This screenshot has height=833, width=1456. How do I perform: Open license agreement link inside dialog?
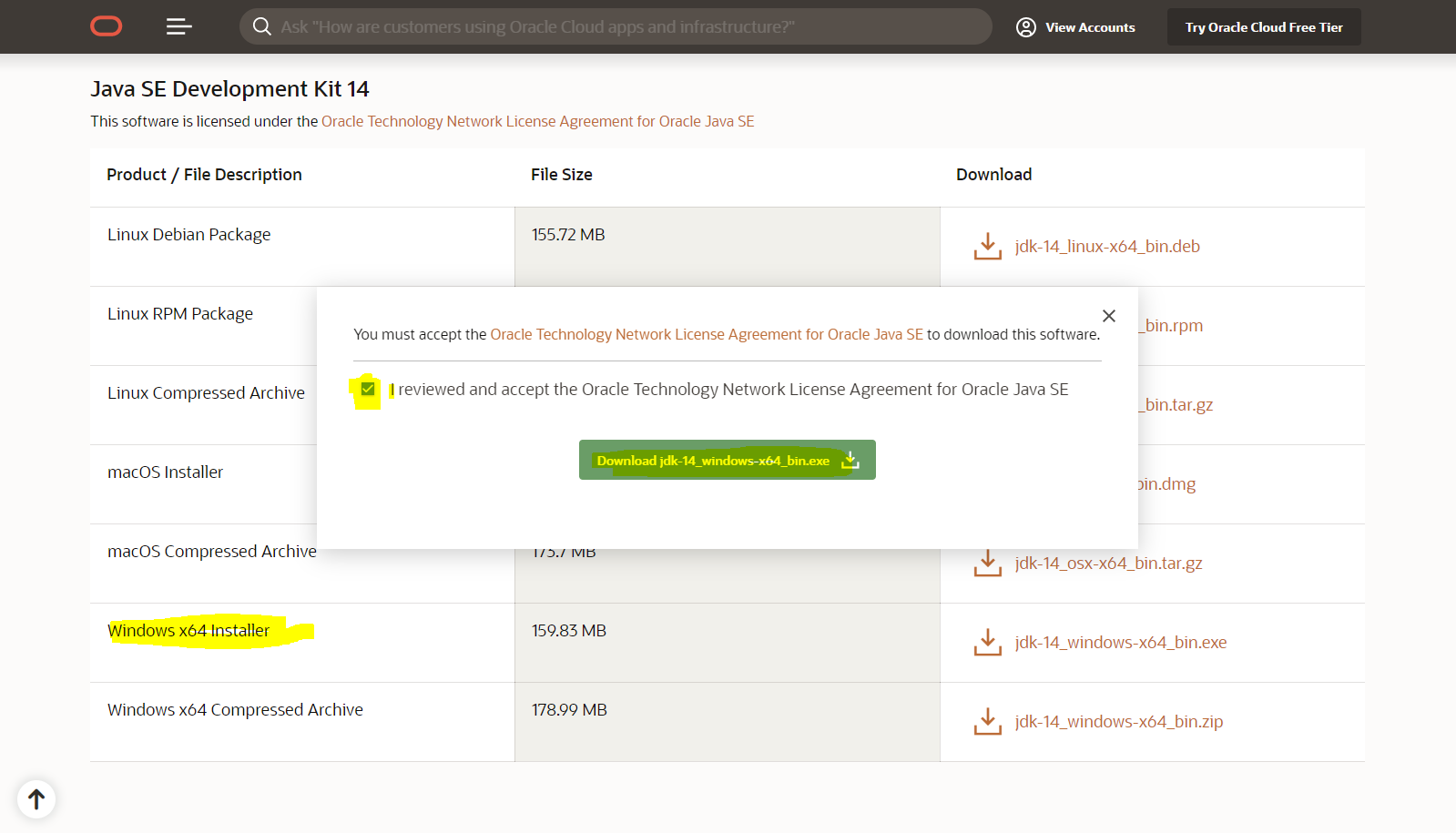(707, 334)
